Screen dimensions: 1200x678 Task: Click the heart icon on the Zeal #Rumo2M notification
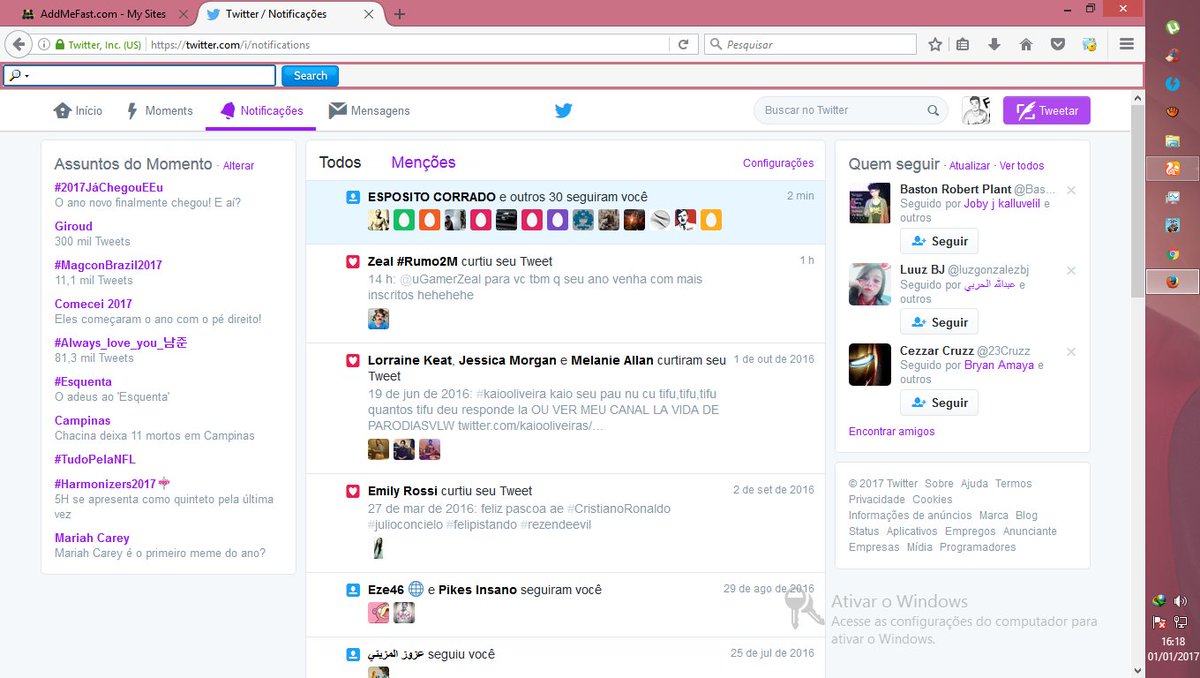click(x=352, y=261)
